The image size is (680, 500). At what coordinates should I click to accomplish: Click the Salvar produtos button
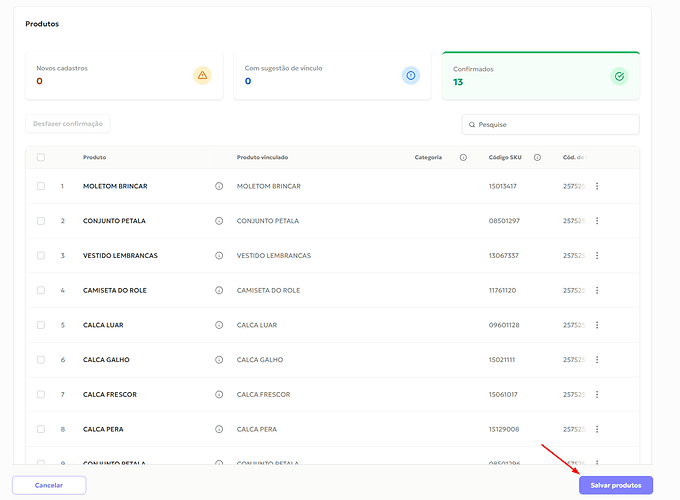[x=615, y=485]
